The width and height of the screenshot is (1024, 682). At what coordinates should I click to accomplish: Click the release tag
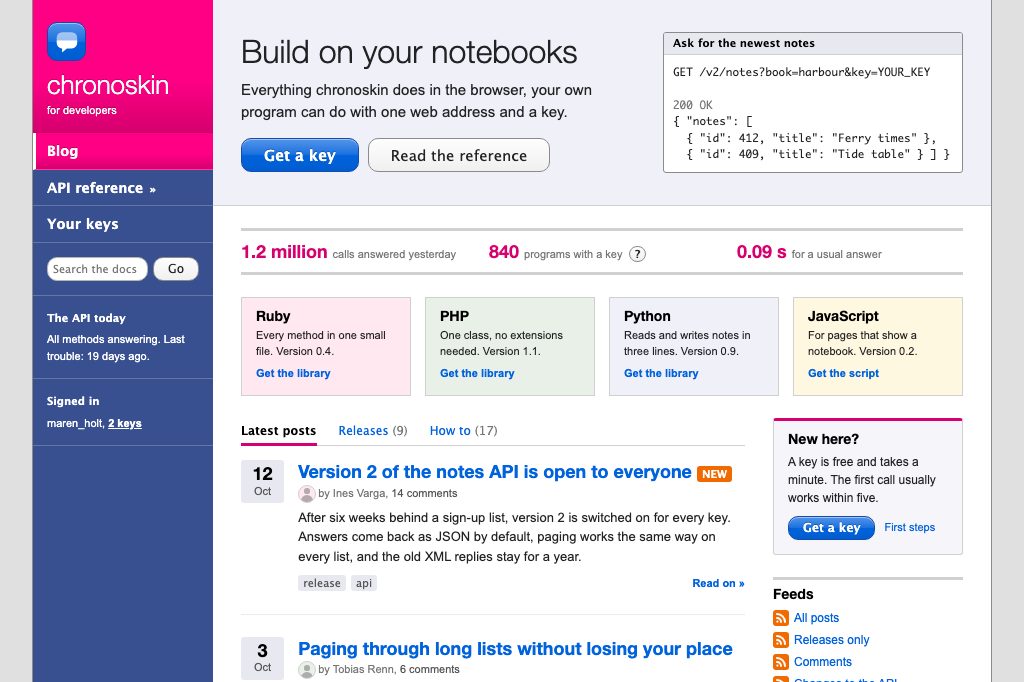(322, 583)
